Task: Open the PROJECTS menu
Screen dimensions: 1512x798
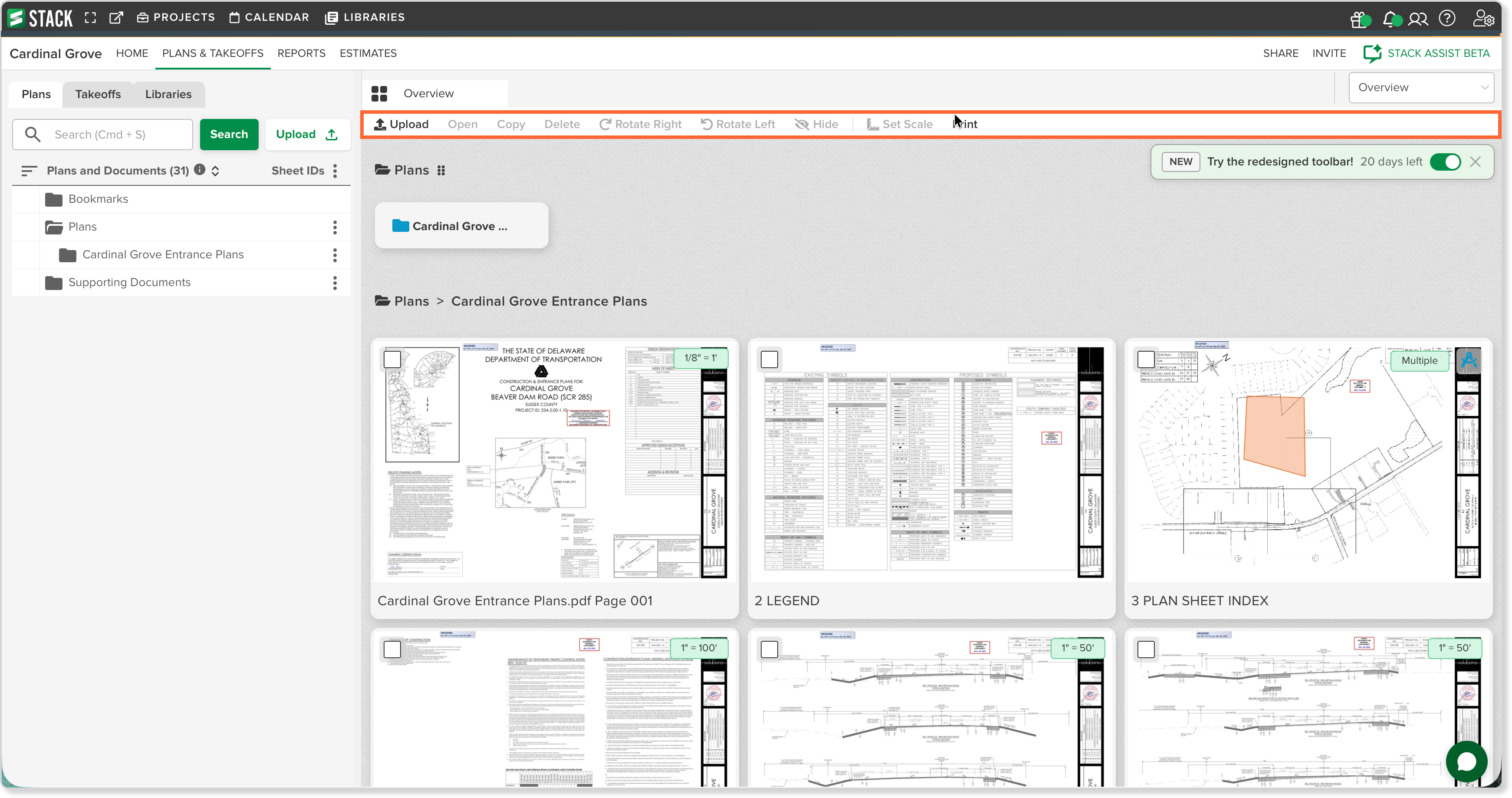Action: [176, 18]
